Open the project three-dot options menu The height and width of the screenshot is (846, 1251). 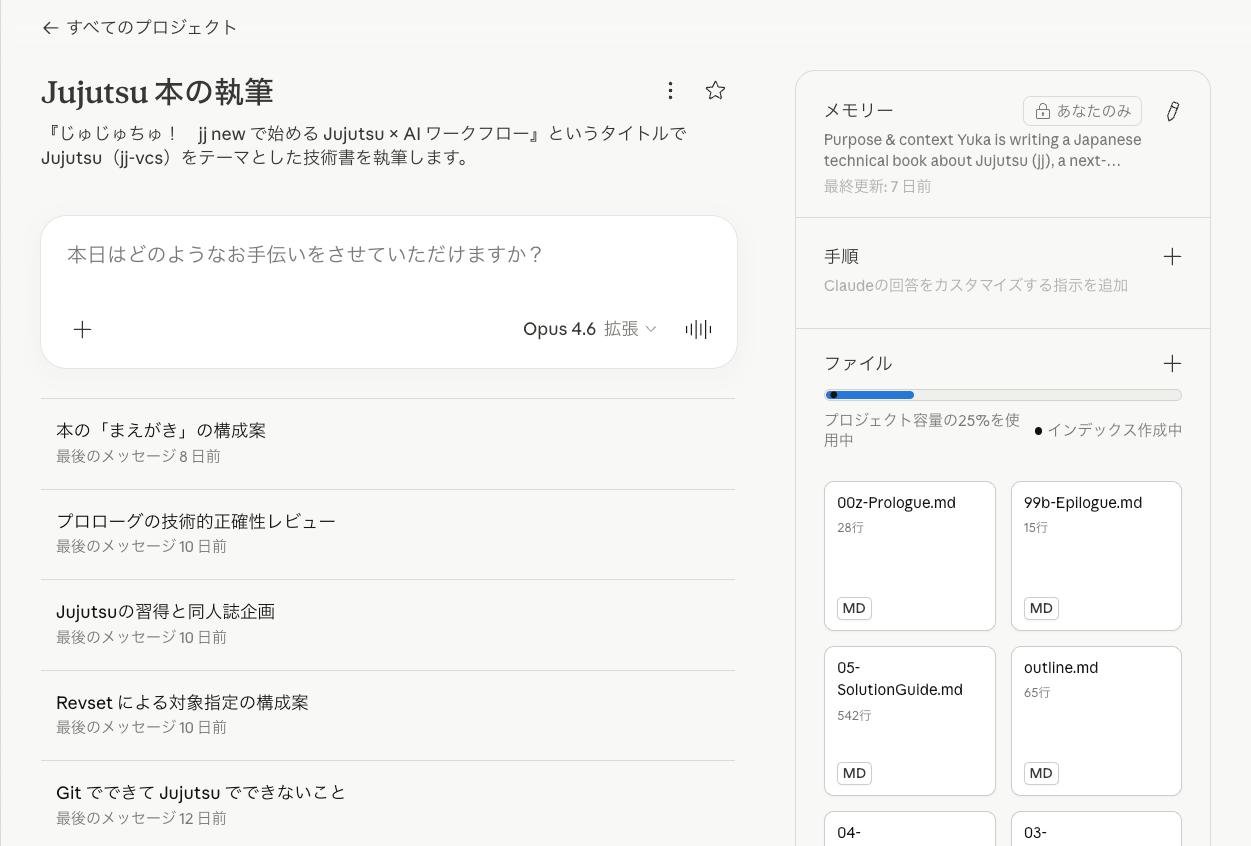[671, 91]
